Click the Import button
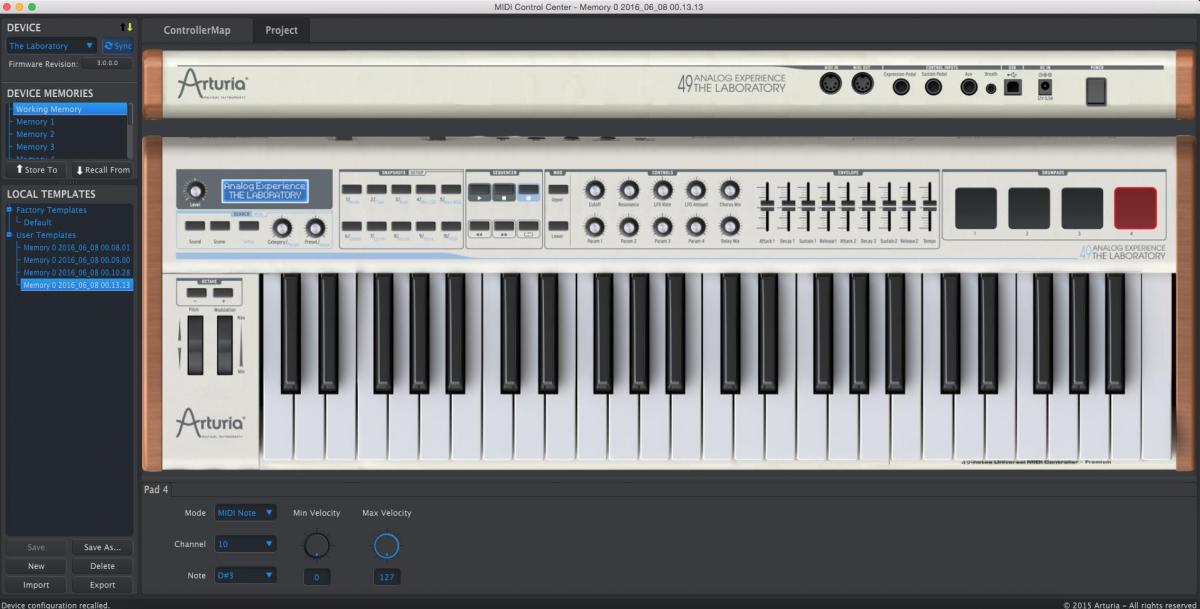 (36, 585)
